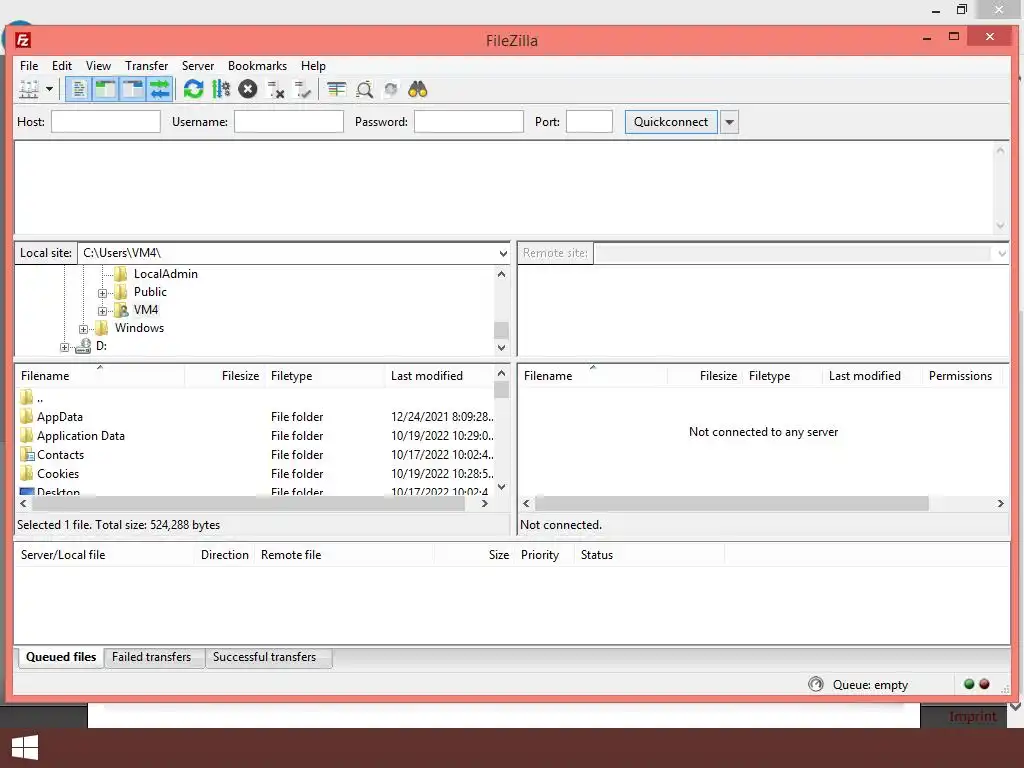Sort queue by Server/Local file column
Image resolution: width=1024 pixels, height=768 pixels.
[63, 554]
